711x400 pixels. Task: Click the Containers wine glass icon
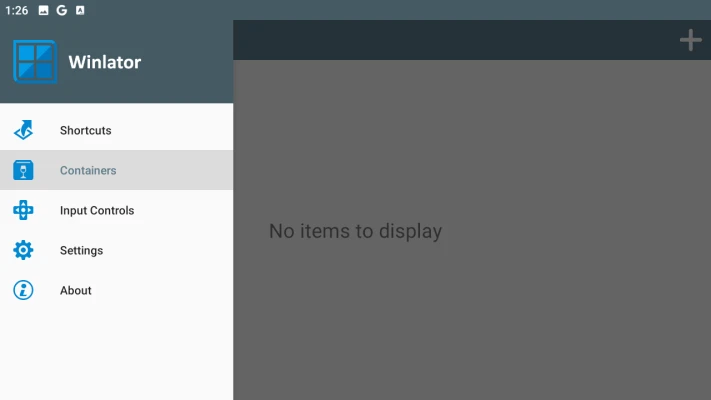(x=23, y=170)
